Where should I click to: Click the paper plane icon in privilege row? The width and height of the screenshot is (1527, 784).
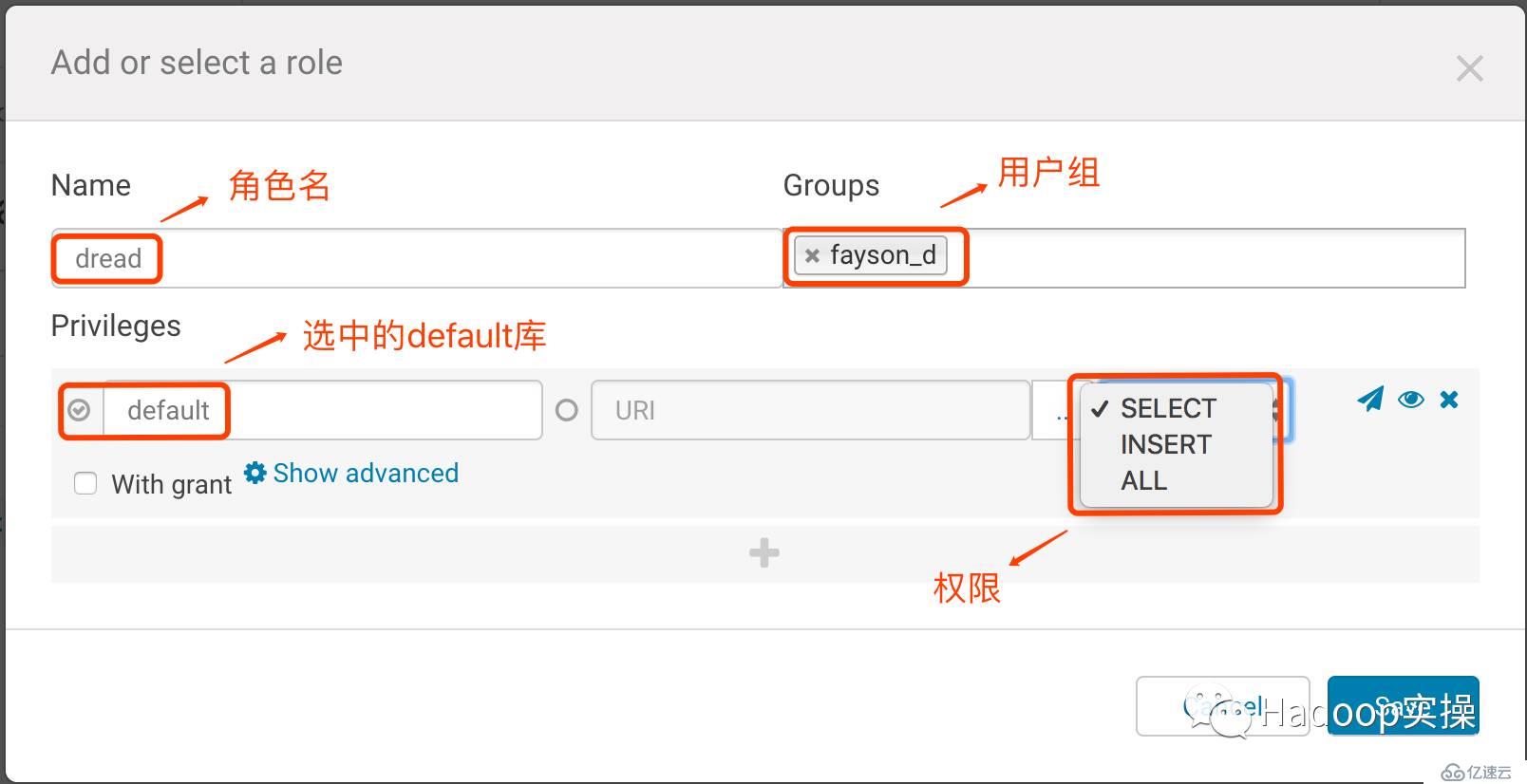pyautogui.click(x=1369, y=400)
